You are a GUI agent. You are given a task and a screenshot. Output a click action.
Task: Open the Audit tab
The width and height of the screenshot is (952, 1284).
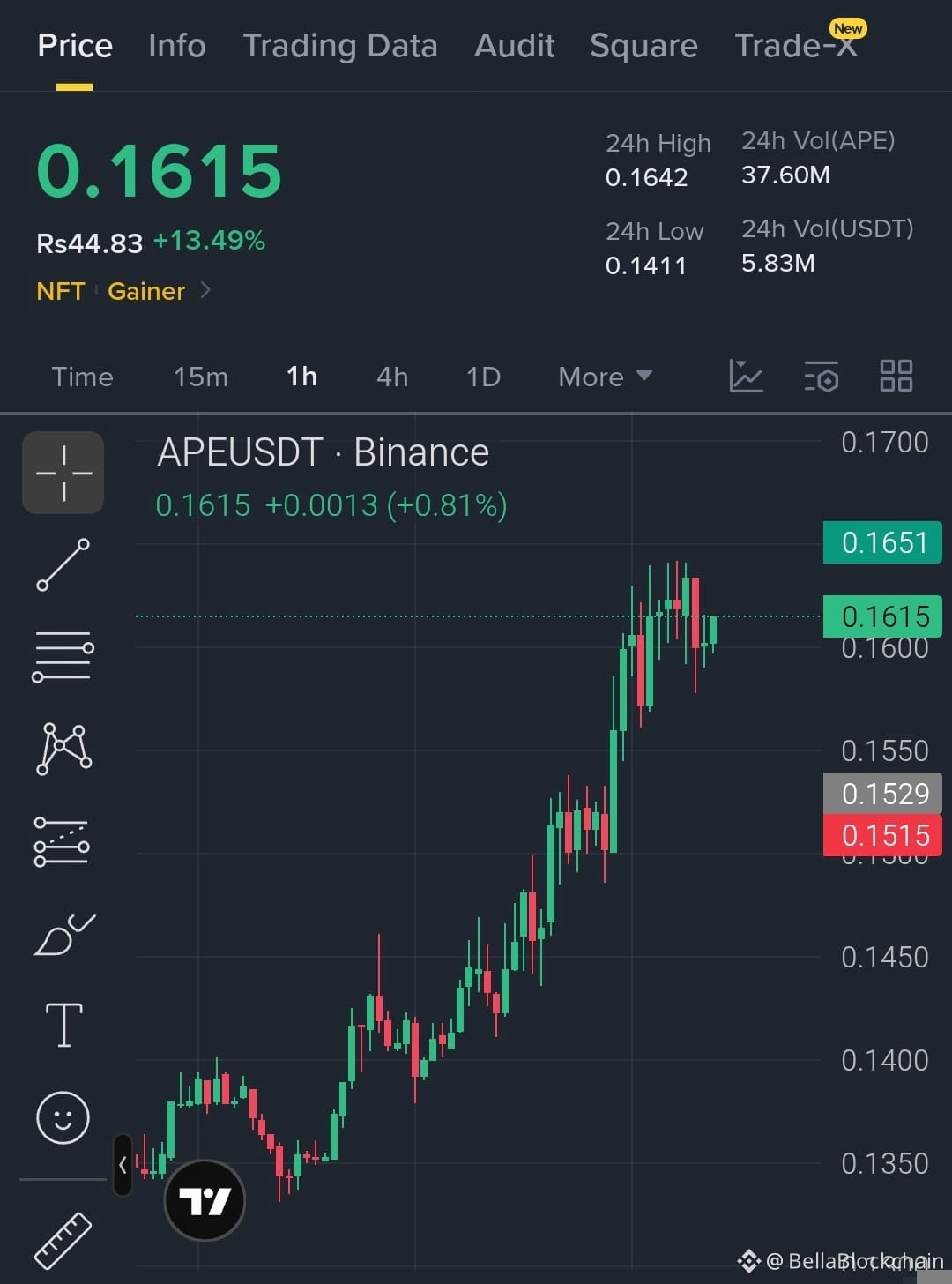[x=515, y=46]
